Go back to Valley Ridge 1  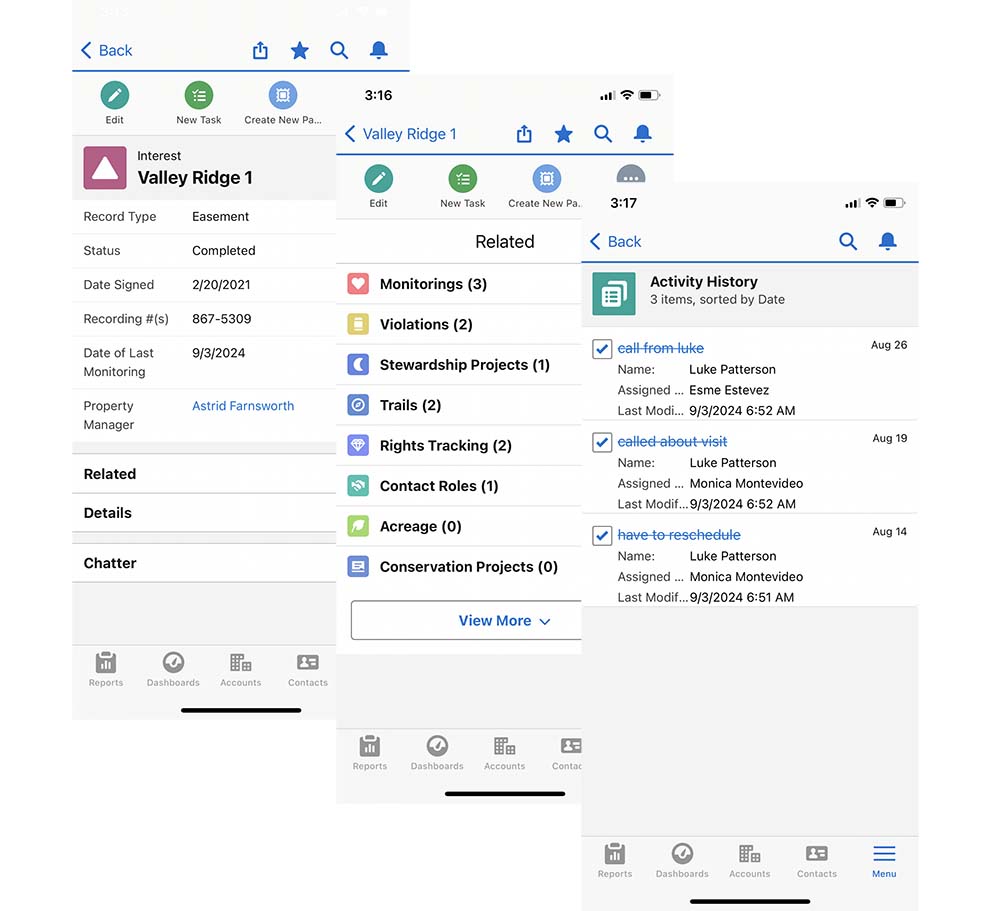[x=400, y=134]
